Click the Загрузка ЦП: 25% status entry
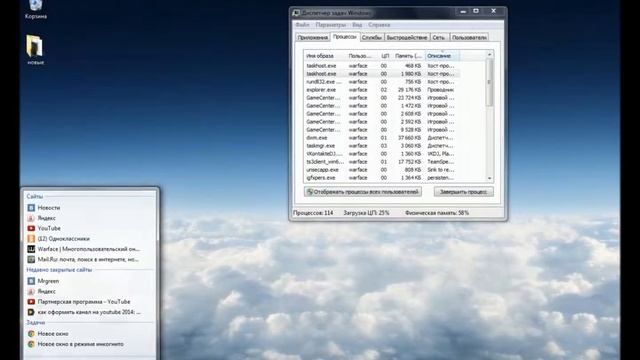 [366, 213]
